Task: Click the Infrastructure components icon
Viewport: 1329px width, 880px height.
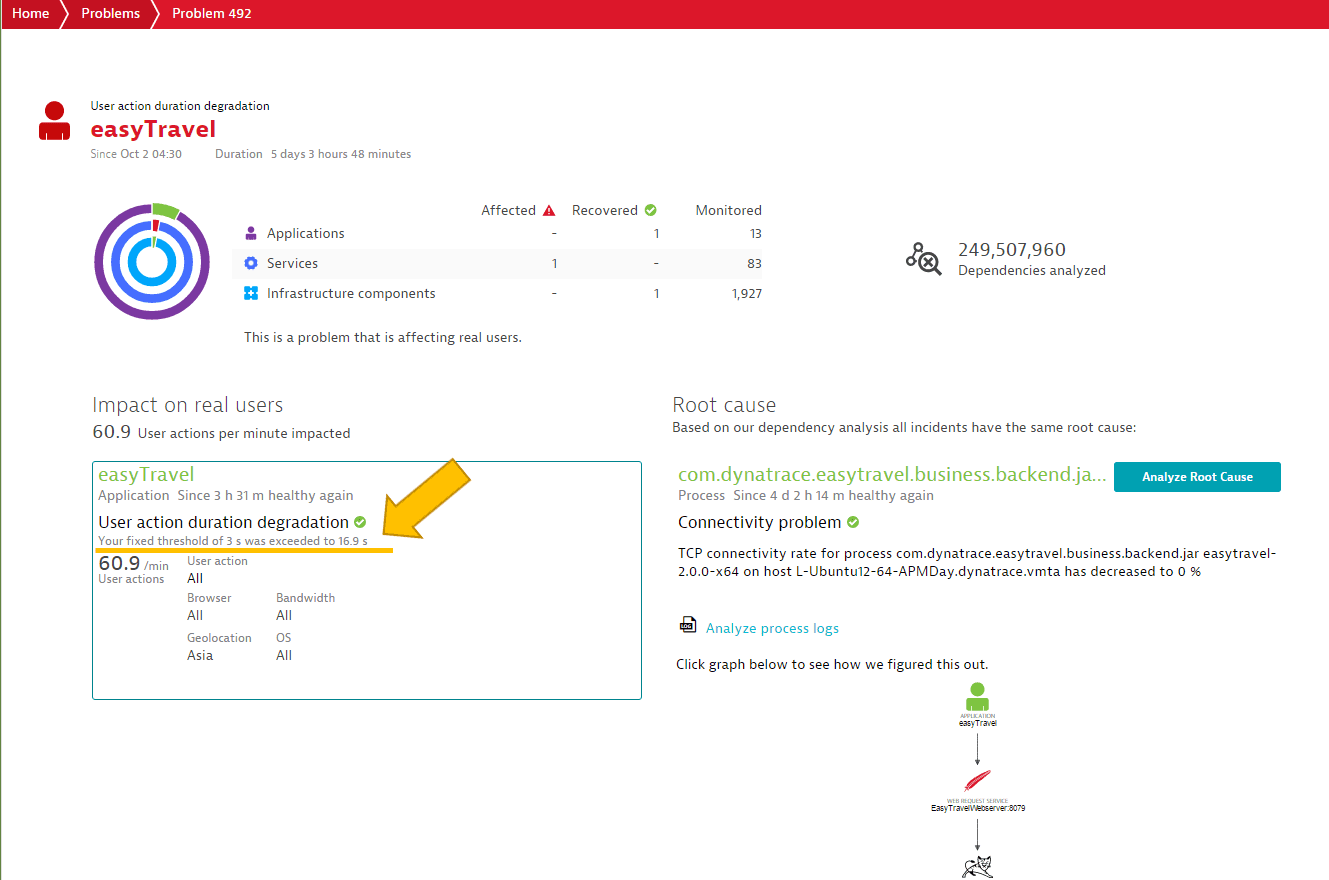Action: pyautogui.click(x=251, y=293)
